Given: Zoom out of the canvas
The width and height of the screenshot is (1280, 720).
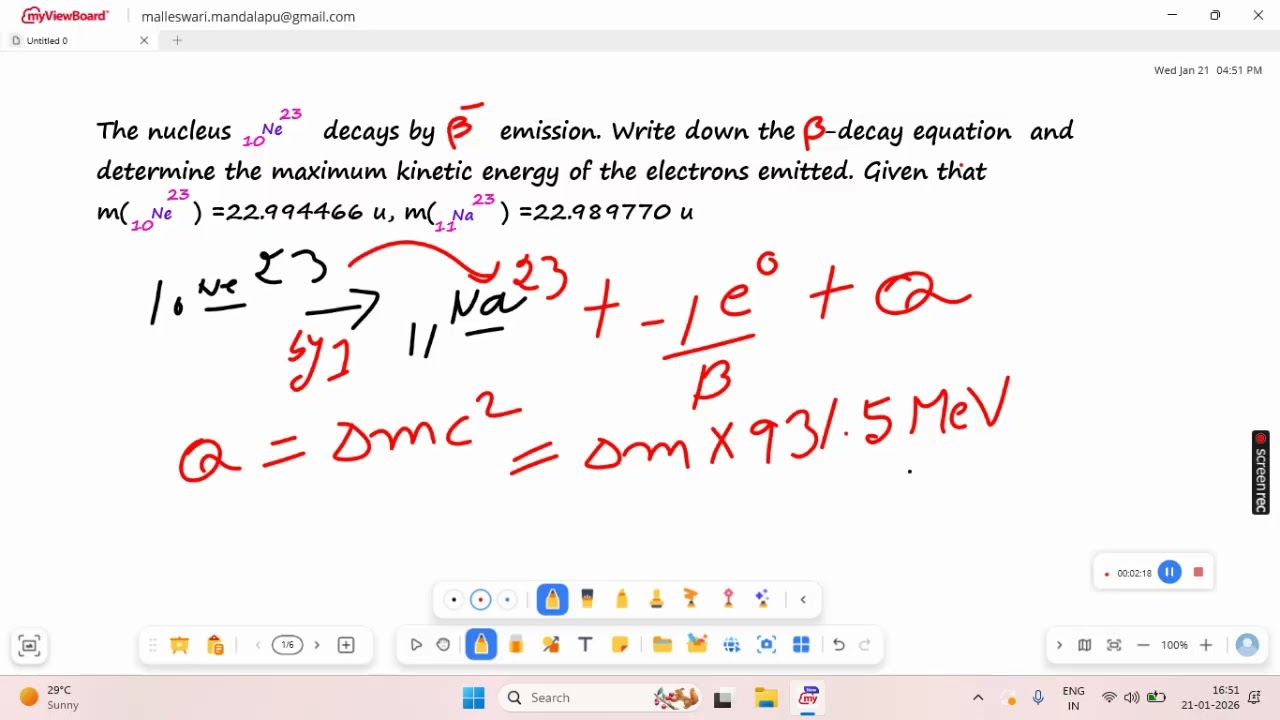Looking at the screenshot, I should 1143,645.
